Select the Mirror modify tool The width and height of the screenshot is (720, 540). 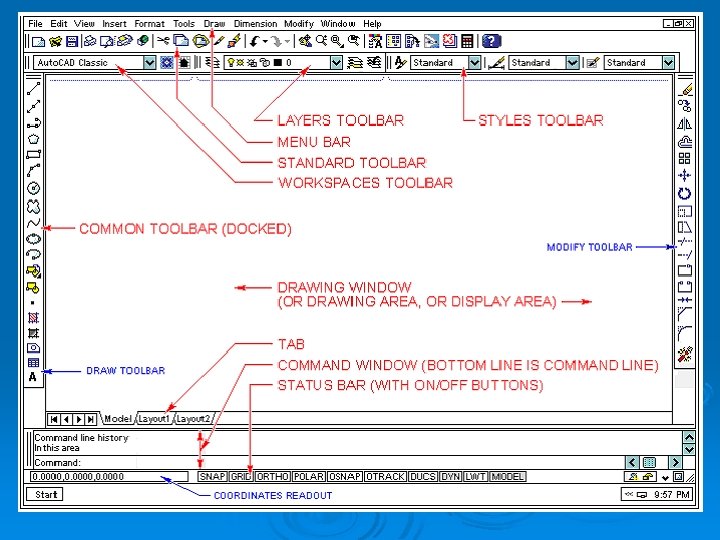(685, 124)
